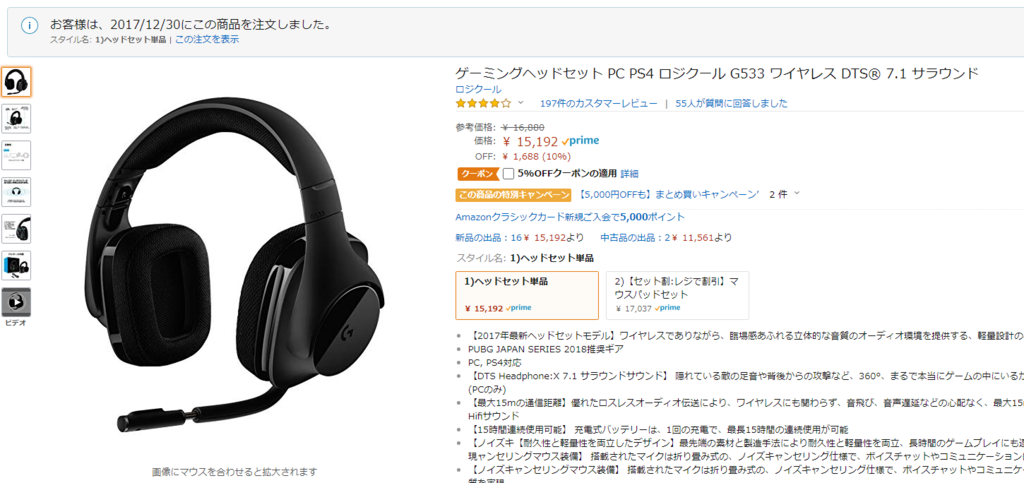
Task: Click the orange クーポン badge
Action: click(477, 174)
